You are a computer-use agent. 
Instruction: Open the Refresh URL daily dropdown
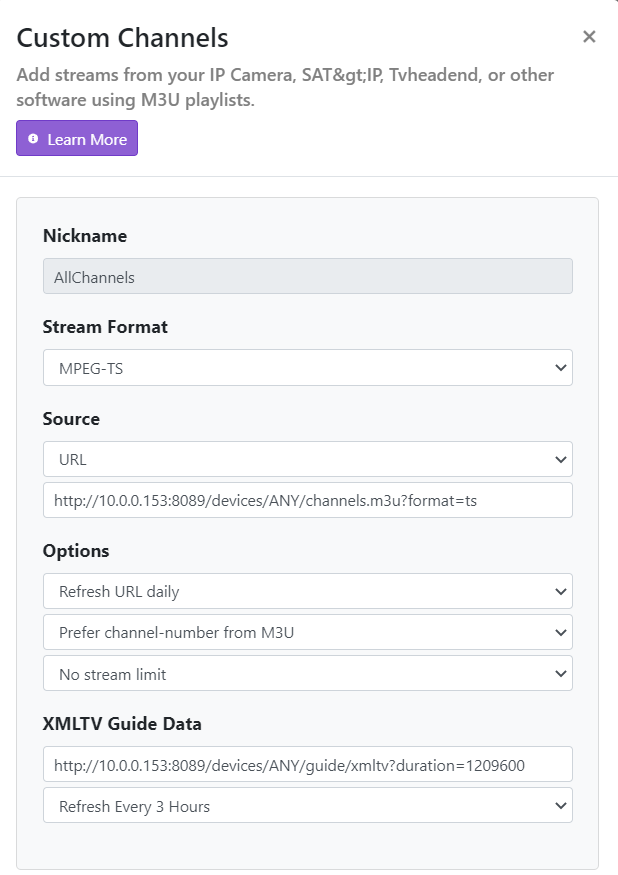coord(307,591)
